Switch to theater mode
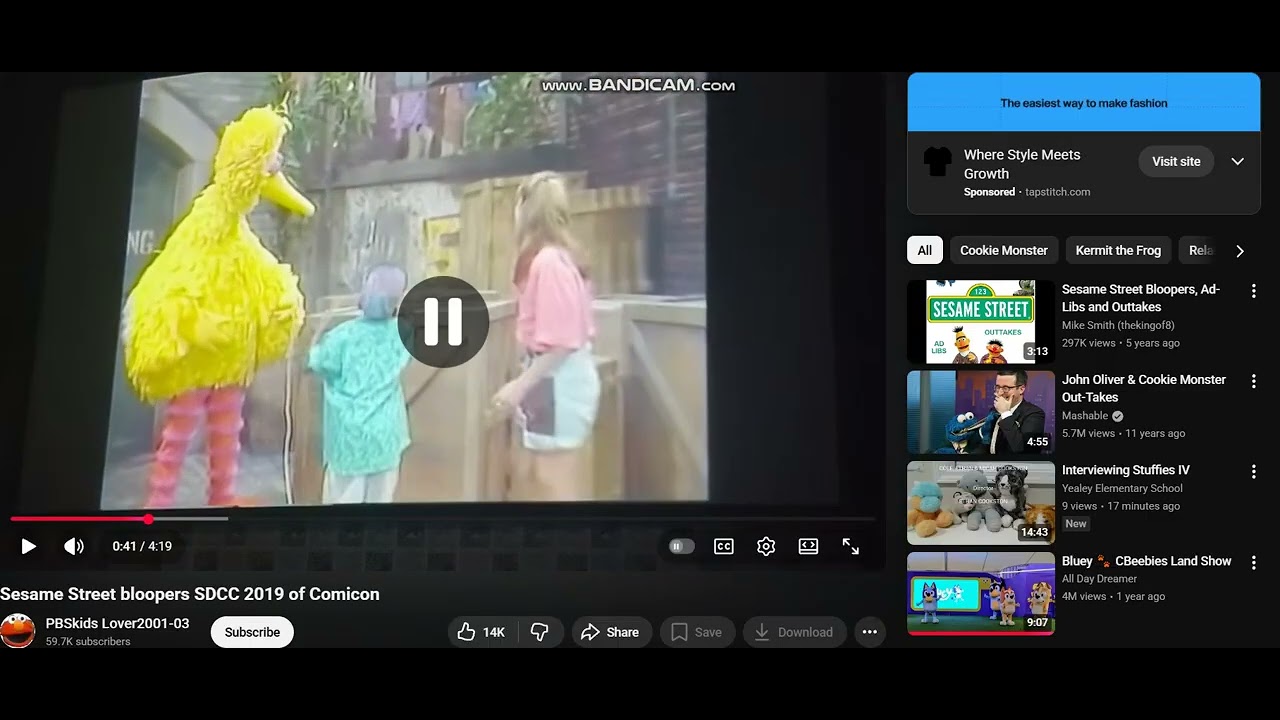The height and width of the screenshot is (720, 1280). (808, 546)
